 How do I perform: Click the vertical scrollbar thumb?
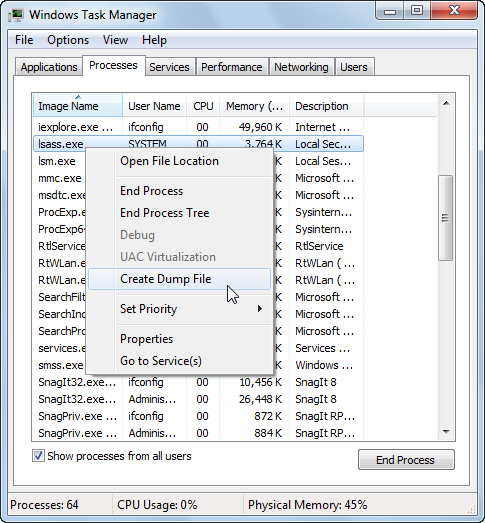point(445,218)
